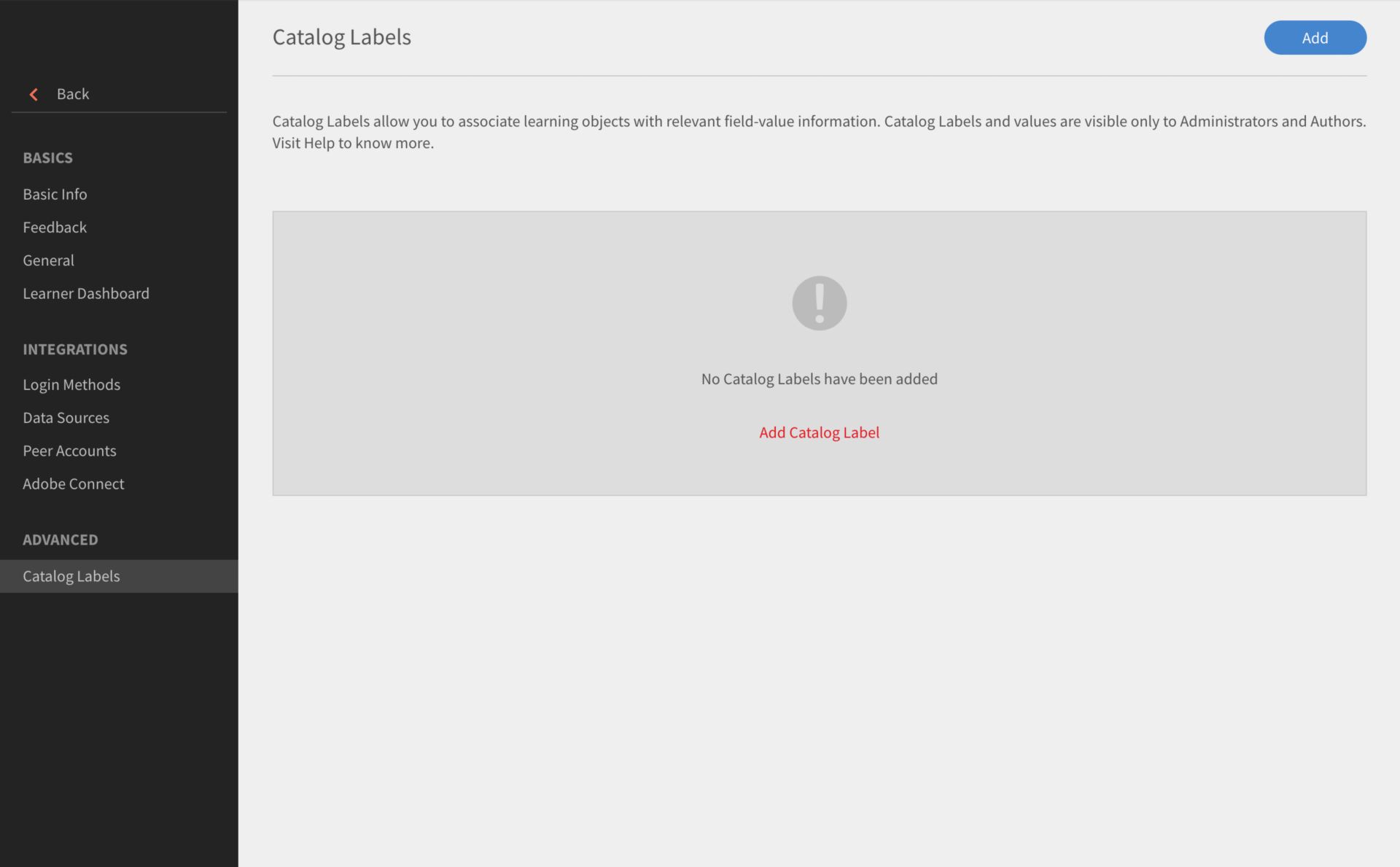Viewport: 1400px width, 867px height.
Task: Navigate to Basic Info settings
Action: point(54,195)
